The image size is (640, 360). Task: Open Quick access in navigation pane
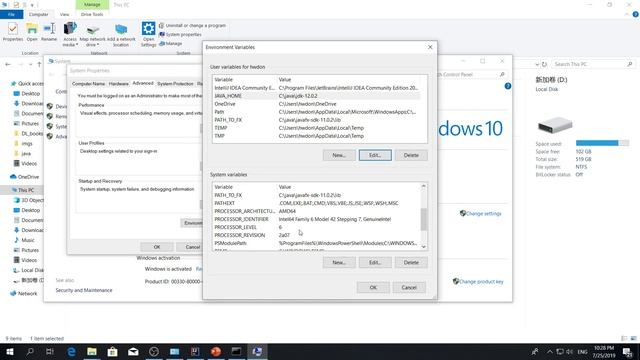[27, 83]
